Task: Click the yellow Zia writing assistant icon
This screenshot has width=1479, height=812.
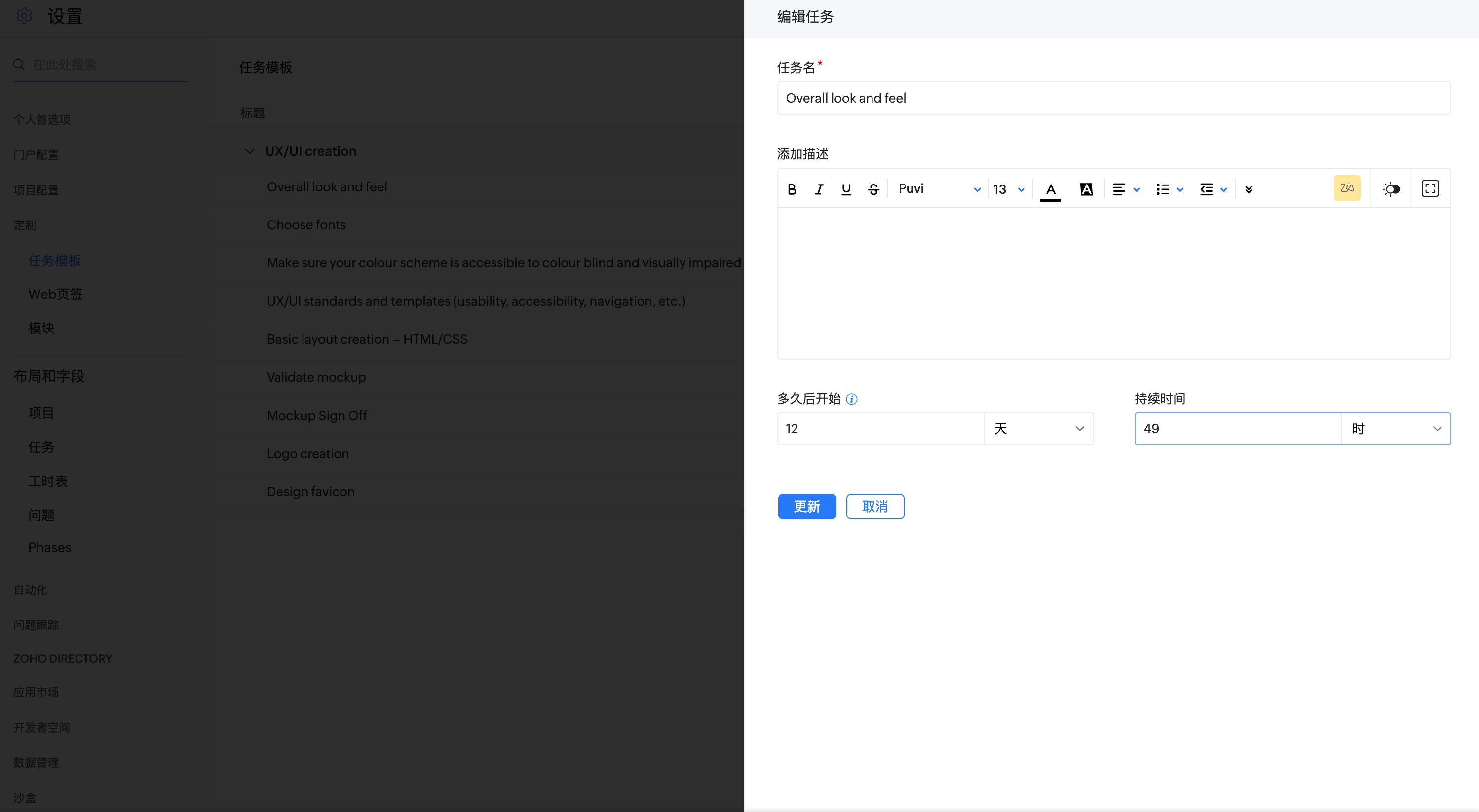Action: point(1346,188)
